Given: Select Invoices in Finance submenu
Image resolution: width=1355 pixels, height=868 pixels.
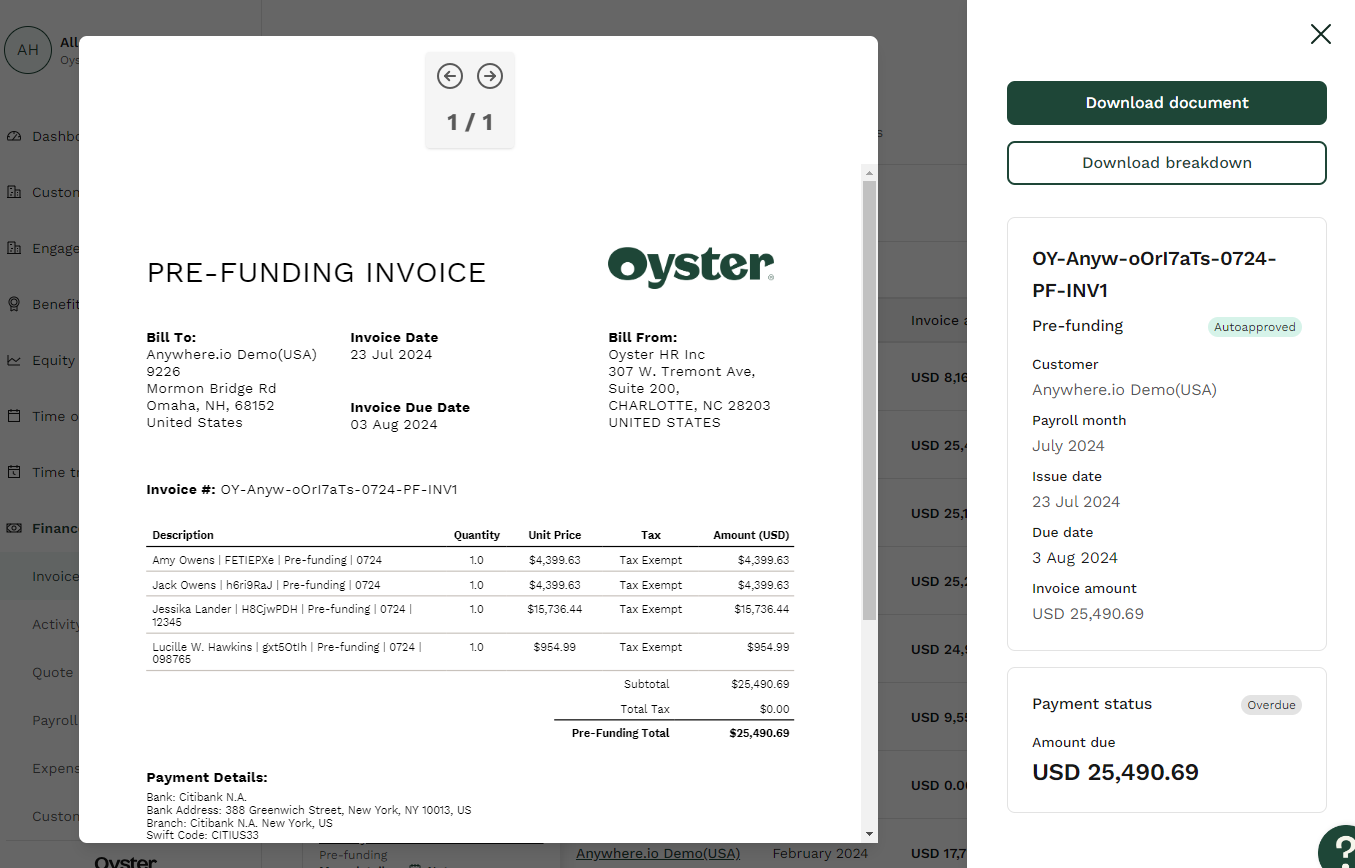Looking at the screenshot, I should 54,576.
